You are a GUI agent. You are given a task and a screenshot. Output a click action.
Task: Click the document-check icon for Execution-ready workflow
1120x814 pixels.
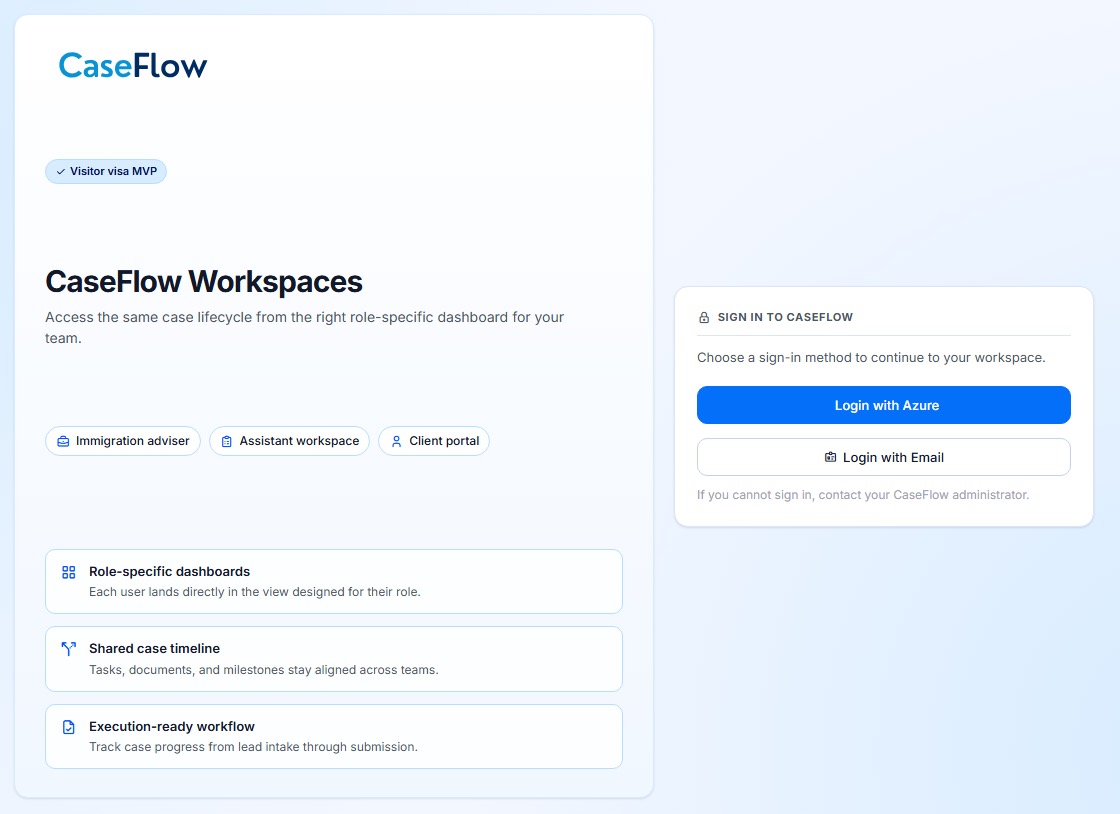(x=69, y=727)
